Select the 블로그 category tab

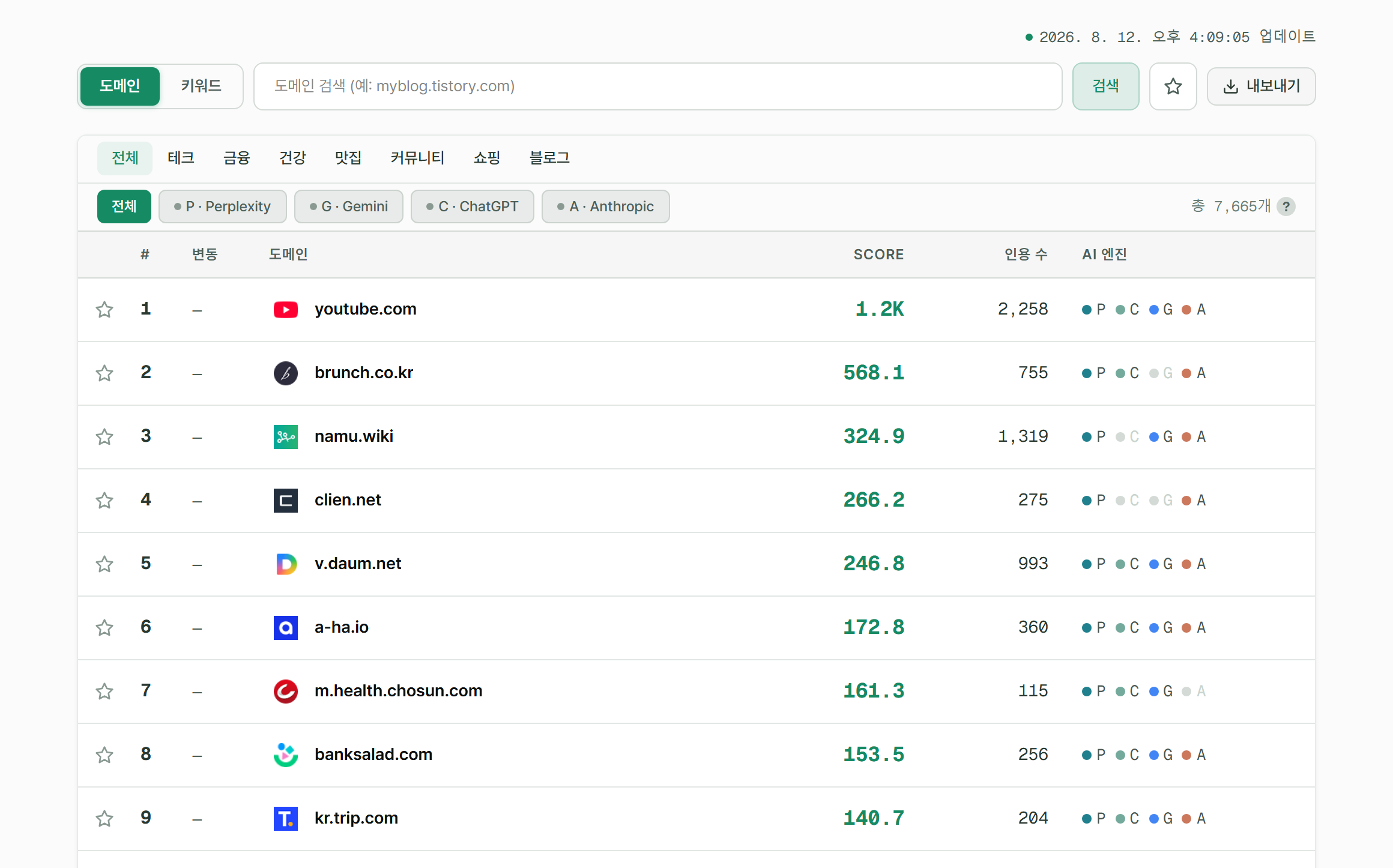coord(549,158)
